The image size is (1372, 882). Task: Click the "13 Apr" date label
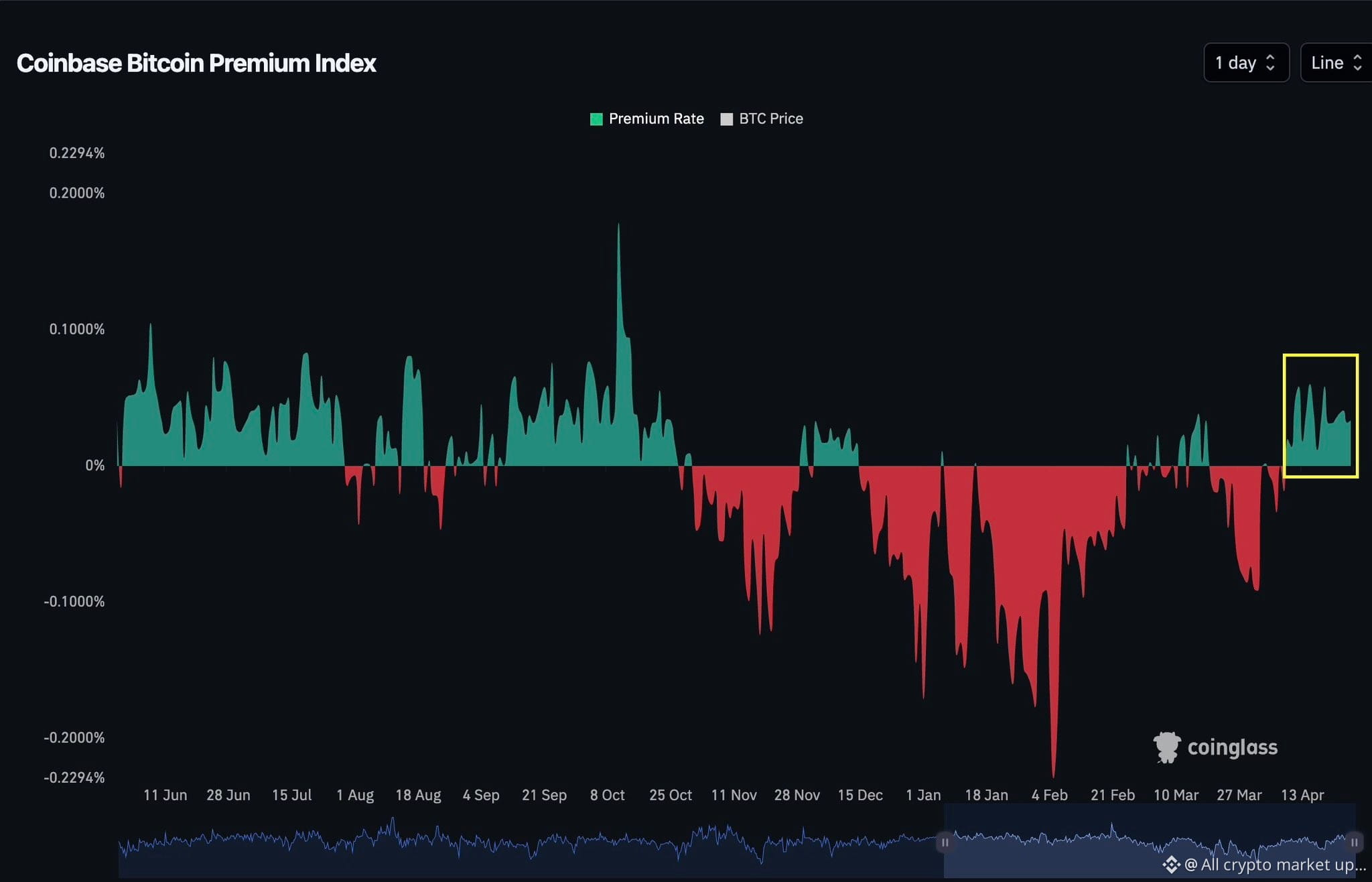[x=1302, y=795]
